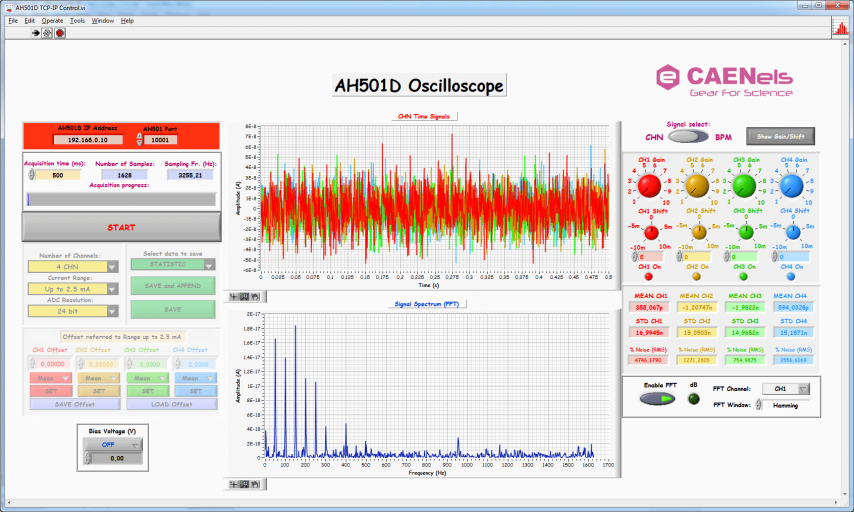Click the Acquisition progress bar
The image size is (854, 512).
click(121, 198)
